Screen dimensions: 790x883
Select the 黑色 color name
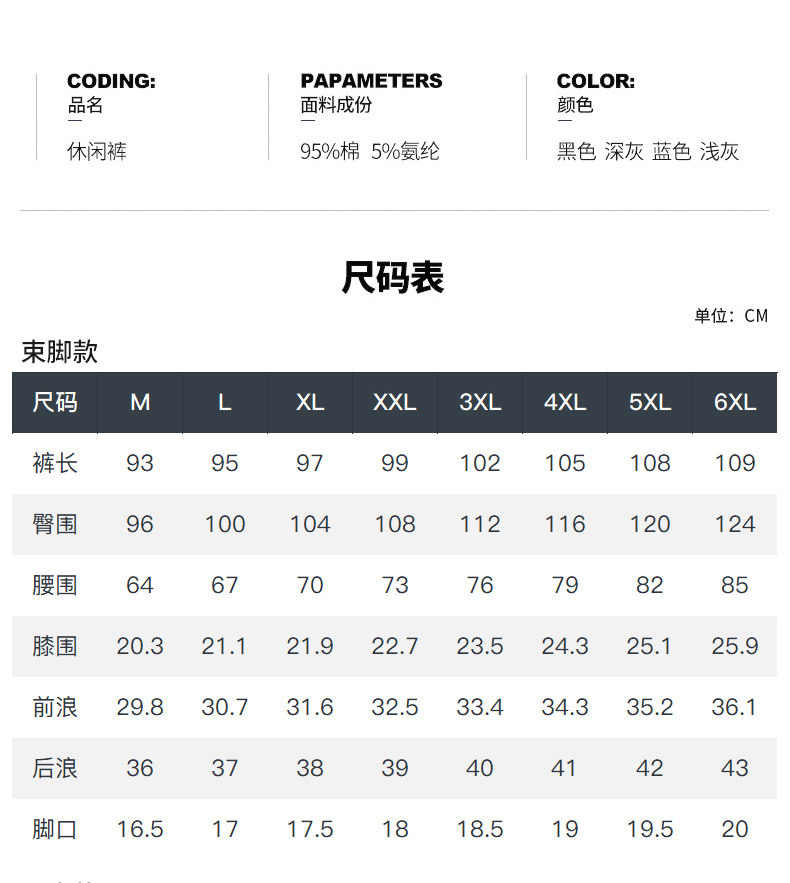click(x=576, y=152)
